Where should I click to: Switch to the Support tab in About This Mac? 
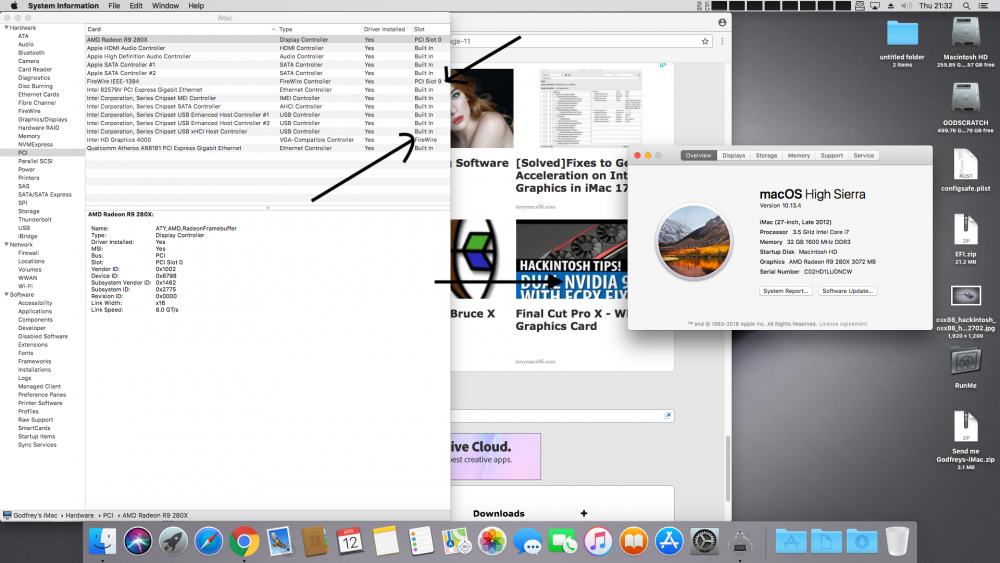(831, 156)
